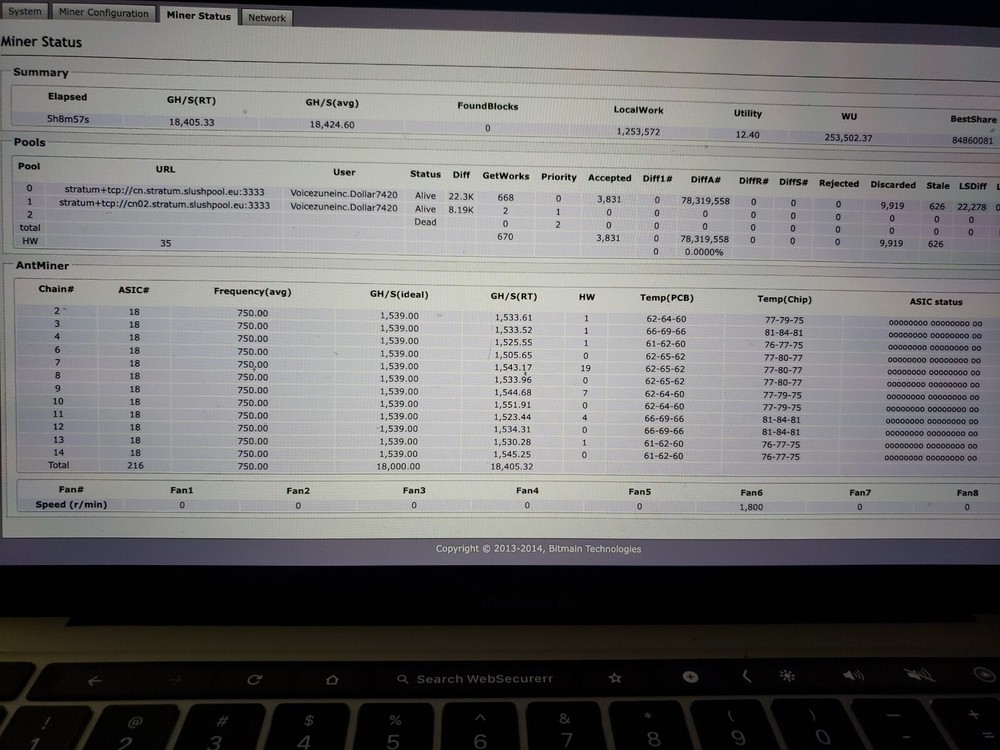Select the Network tab

point(266,17)
